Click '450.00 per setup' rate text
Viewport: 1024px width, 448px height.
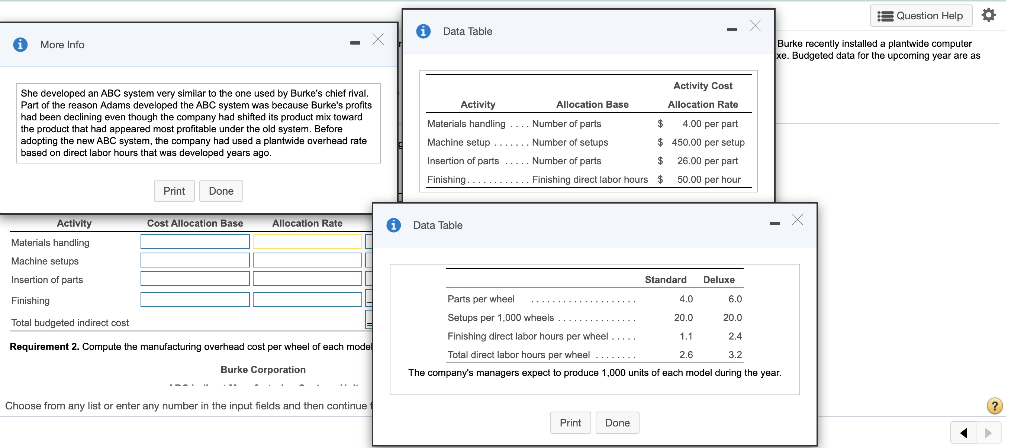coord(708,142)
